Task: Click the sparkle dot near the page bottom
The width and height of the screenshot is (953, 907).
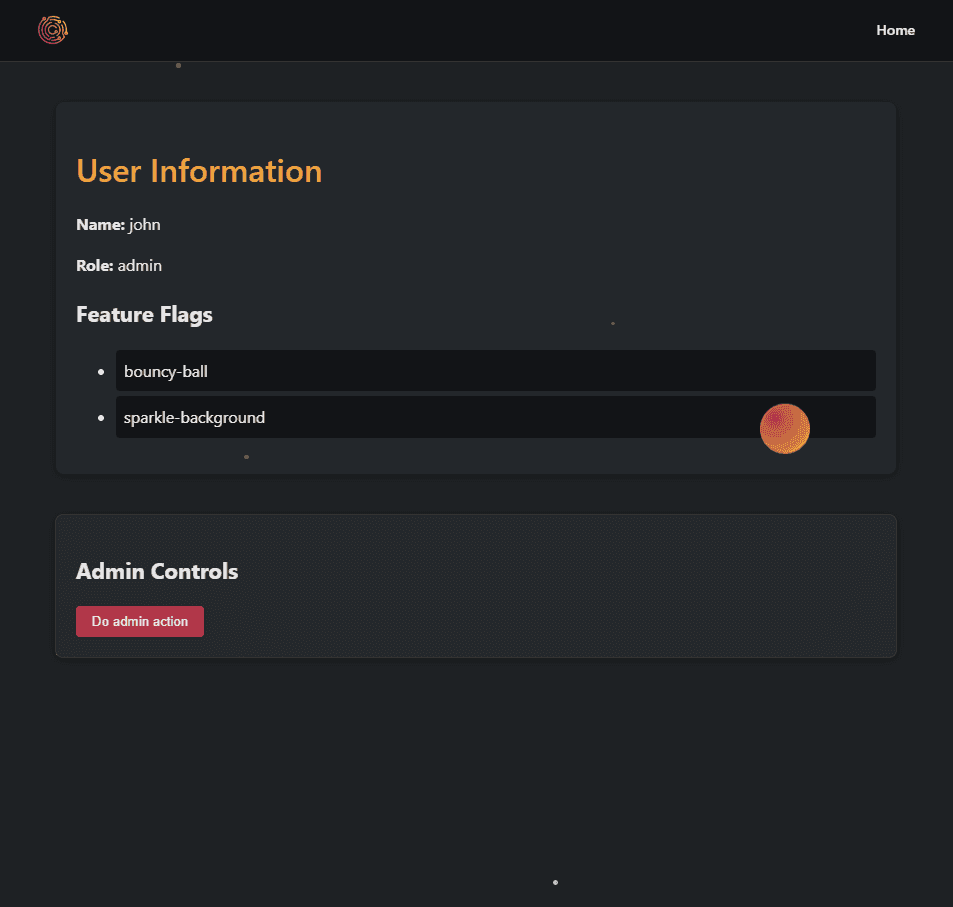Action: click(x=555, y=882)
